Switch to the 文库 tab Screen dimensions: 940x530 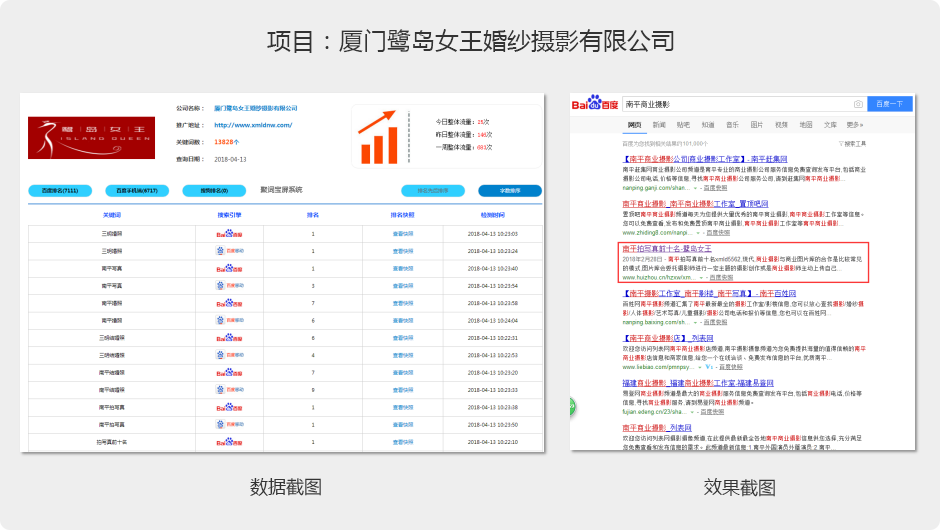pyautogui.click(x=830, y=125)
